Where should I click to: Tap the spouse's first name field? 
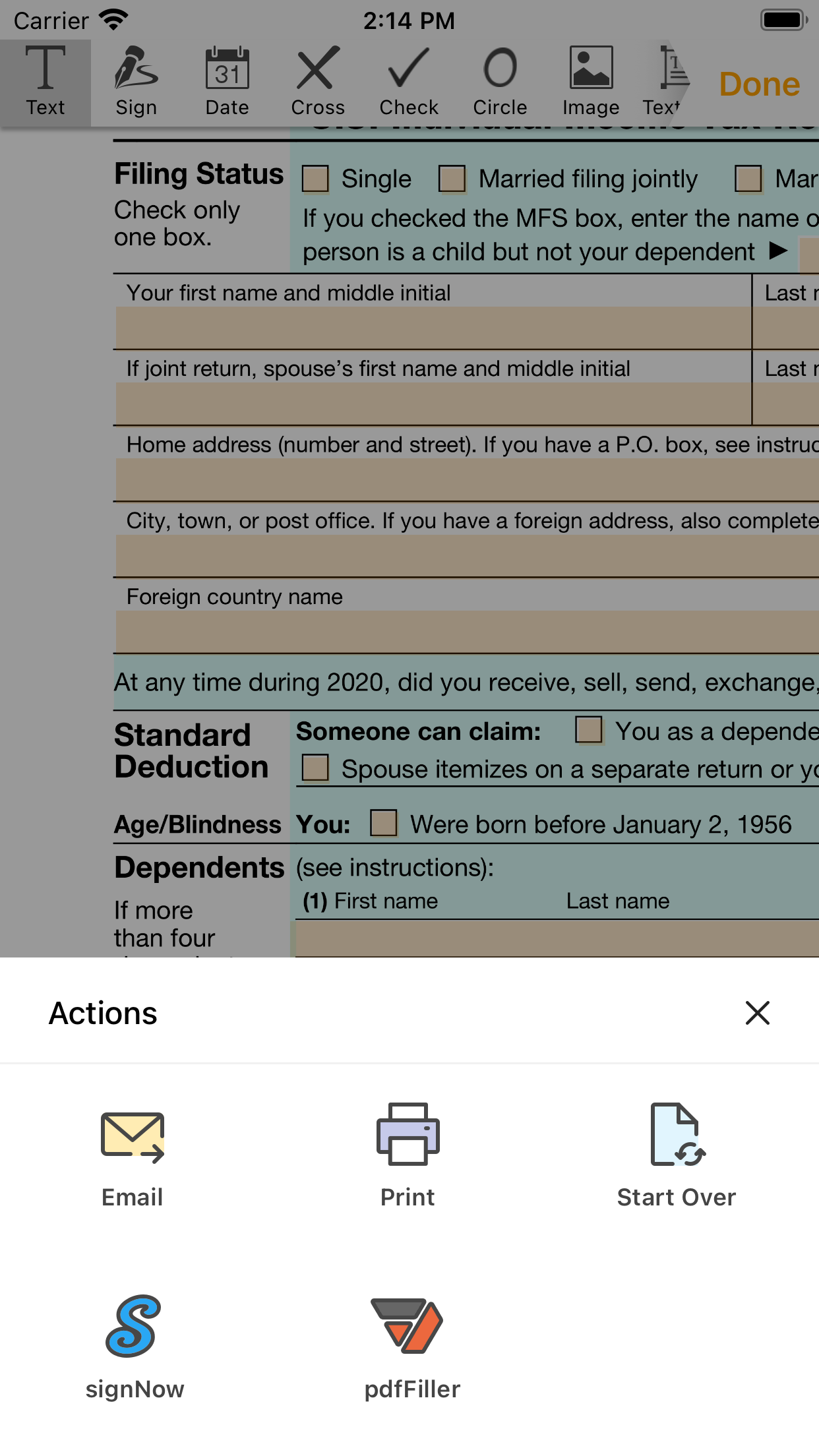(x=433, y=404)
